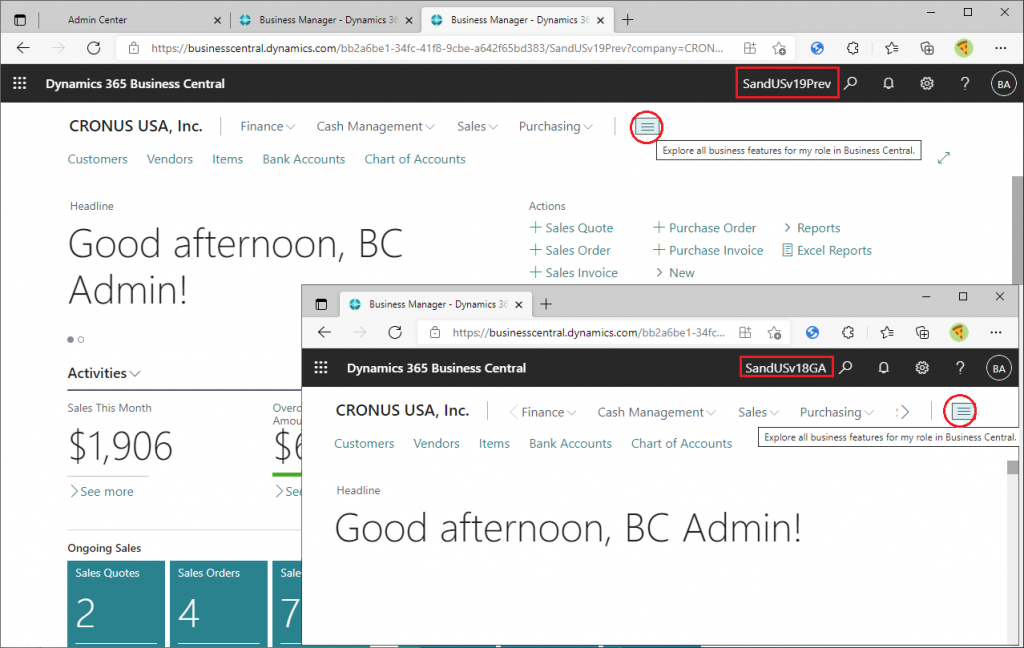
Task: Click favorites star-plus icon in back window
Action: [x=779, y=48]
